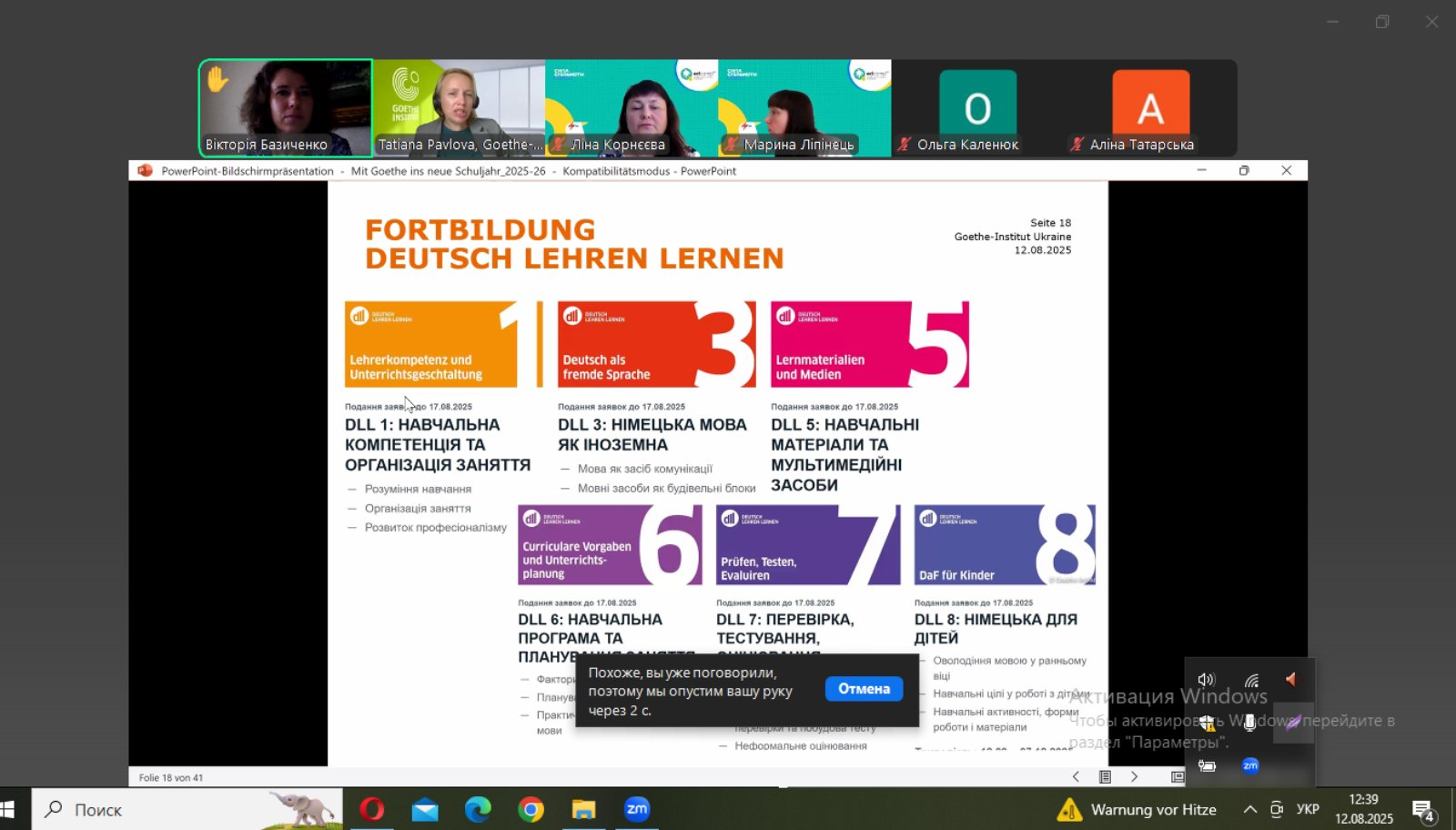The image size is (1456, 830).
Task: Click DLL 8 DaF für Kinder banner
Action: (x=1005, y=544)
